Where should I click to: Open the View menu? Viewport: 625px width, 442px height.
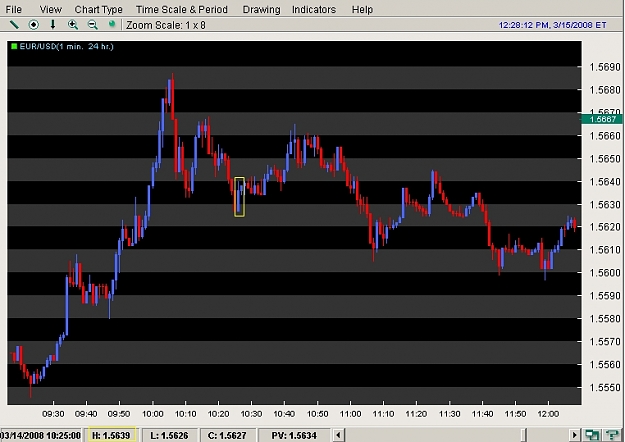tap(51, 9)
